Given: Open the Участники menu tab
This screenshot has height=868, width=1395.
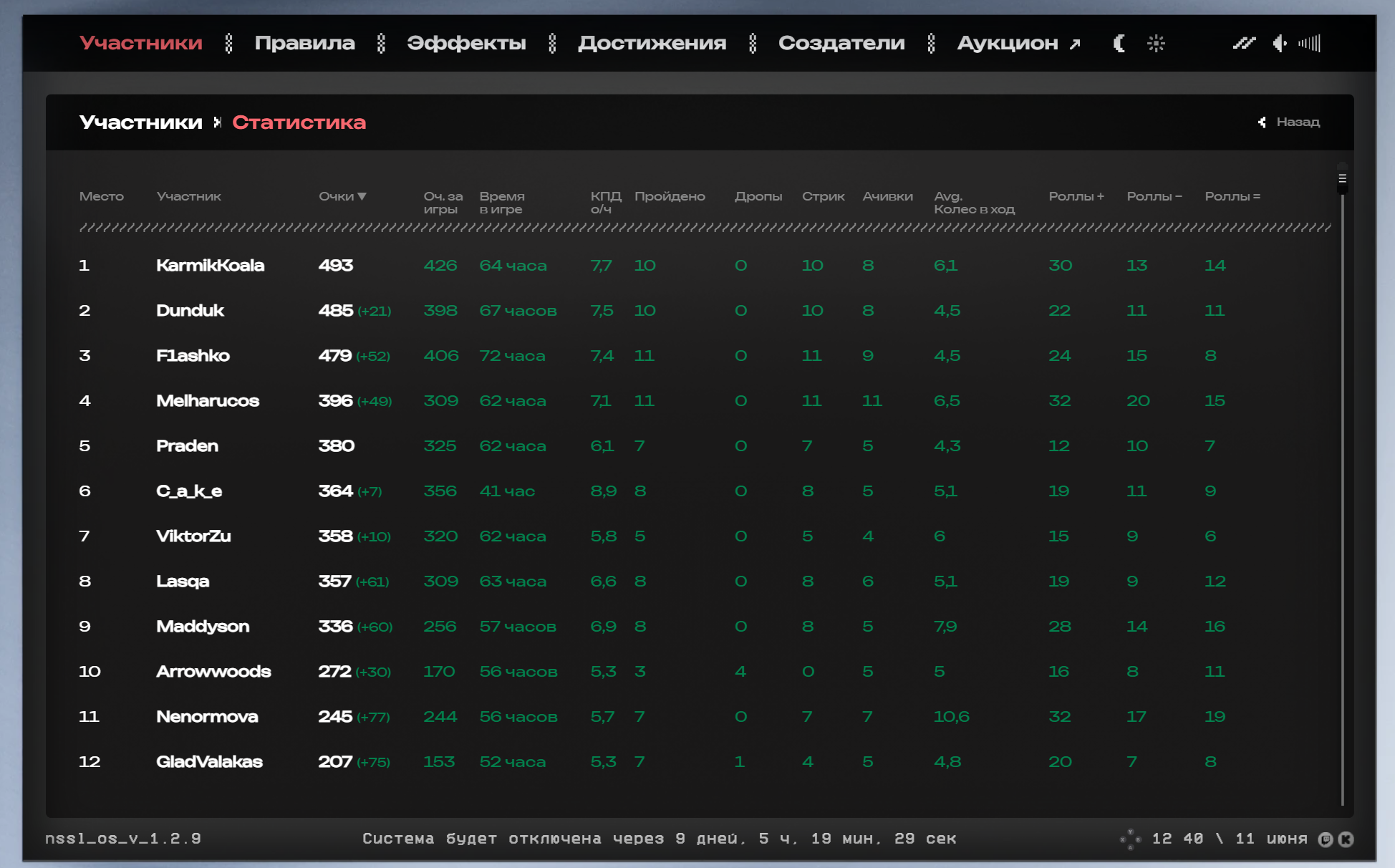Looking at the screenshot, I should (141, 43).
